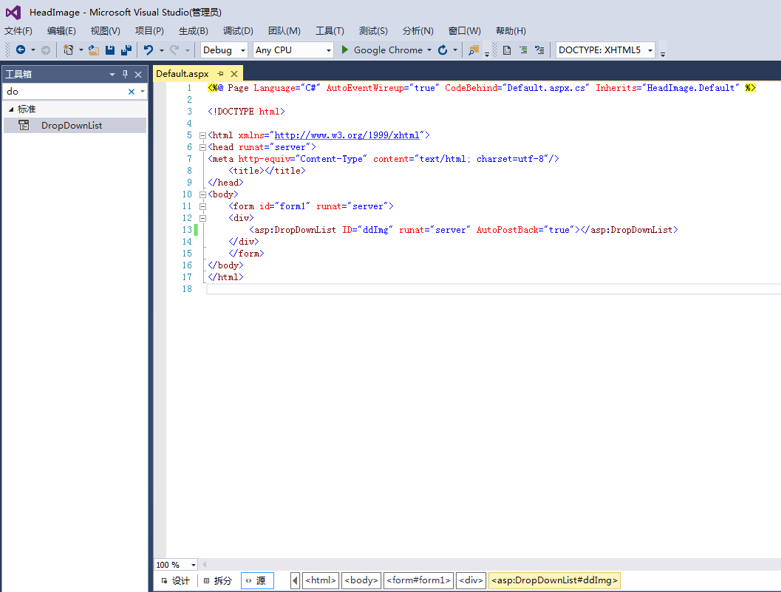The height and width of the screenshot is (592, 781).
Task: Toggle auto-hide pin on the 工具箱 panel
Action: 125,74
